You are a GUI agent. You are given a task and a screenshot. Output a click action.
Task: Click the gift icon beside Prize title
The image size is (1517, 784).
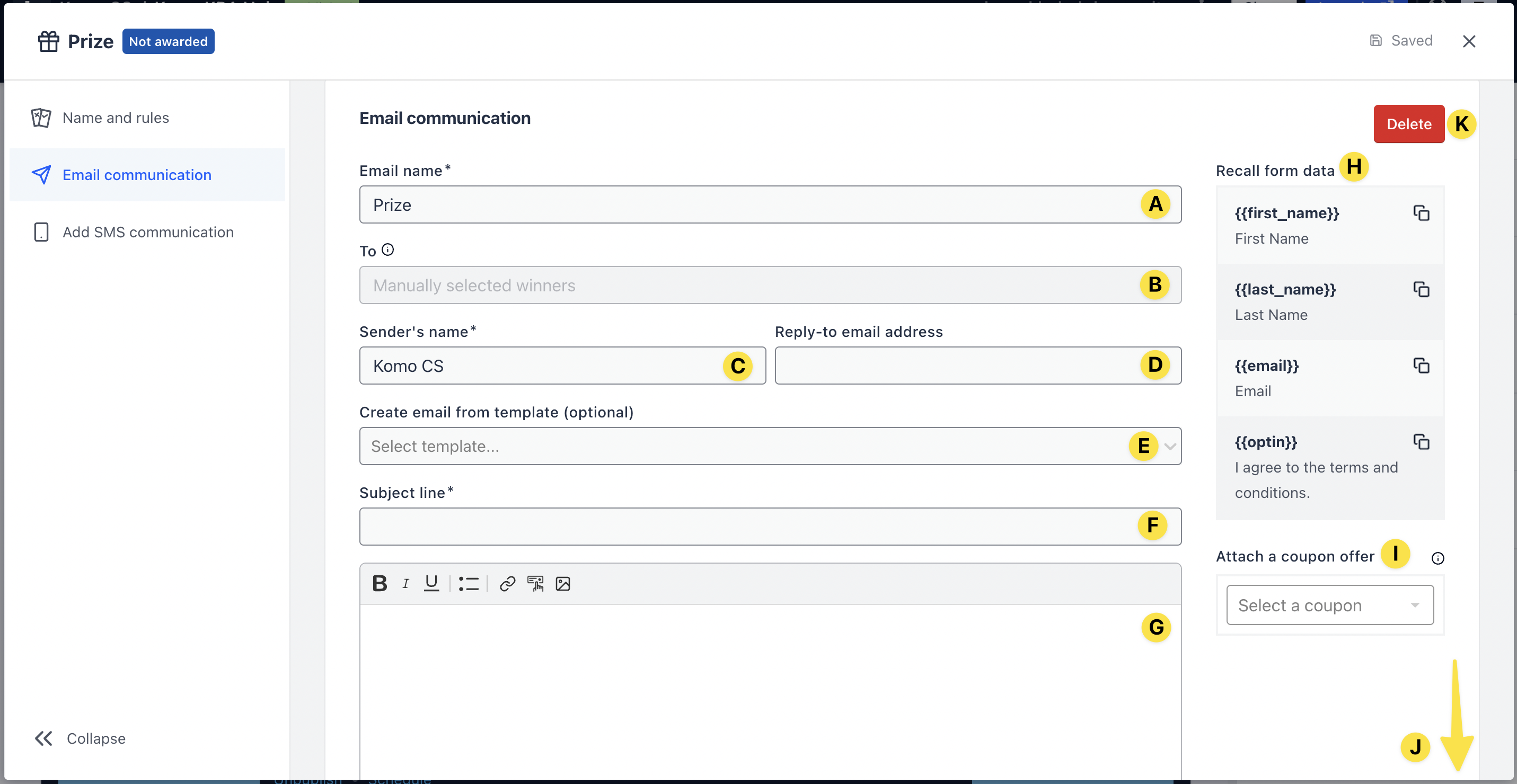point(49,41)
